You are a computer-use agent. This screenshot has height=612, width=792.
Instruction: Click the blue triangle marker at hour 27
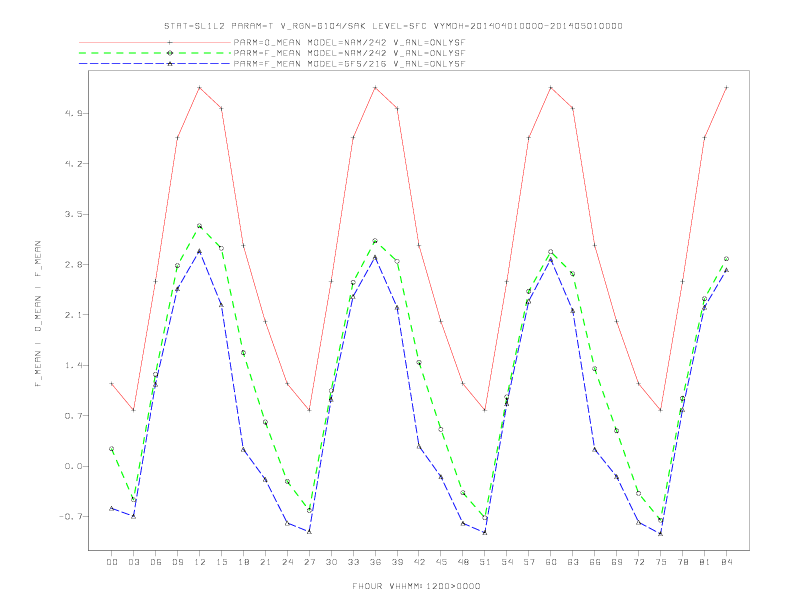point(309,532)
